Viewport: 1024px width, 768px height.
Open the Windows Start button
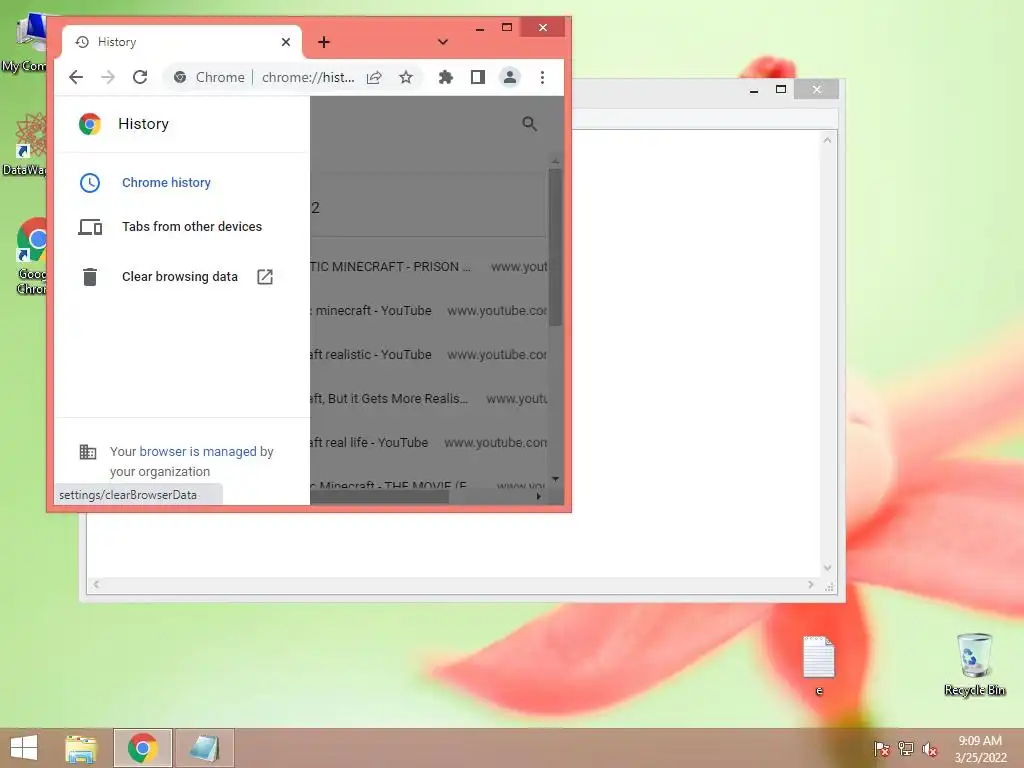(x=24, y=748)
